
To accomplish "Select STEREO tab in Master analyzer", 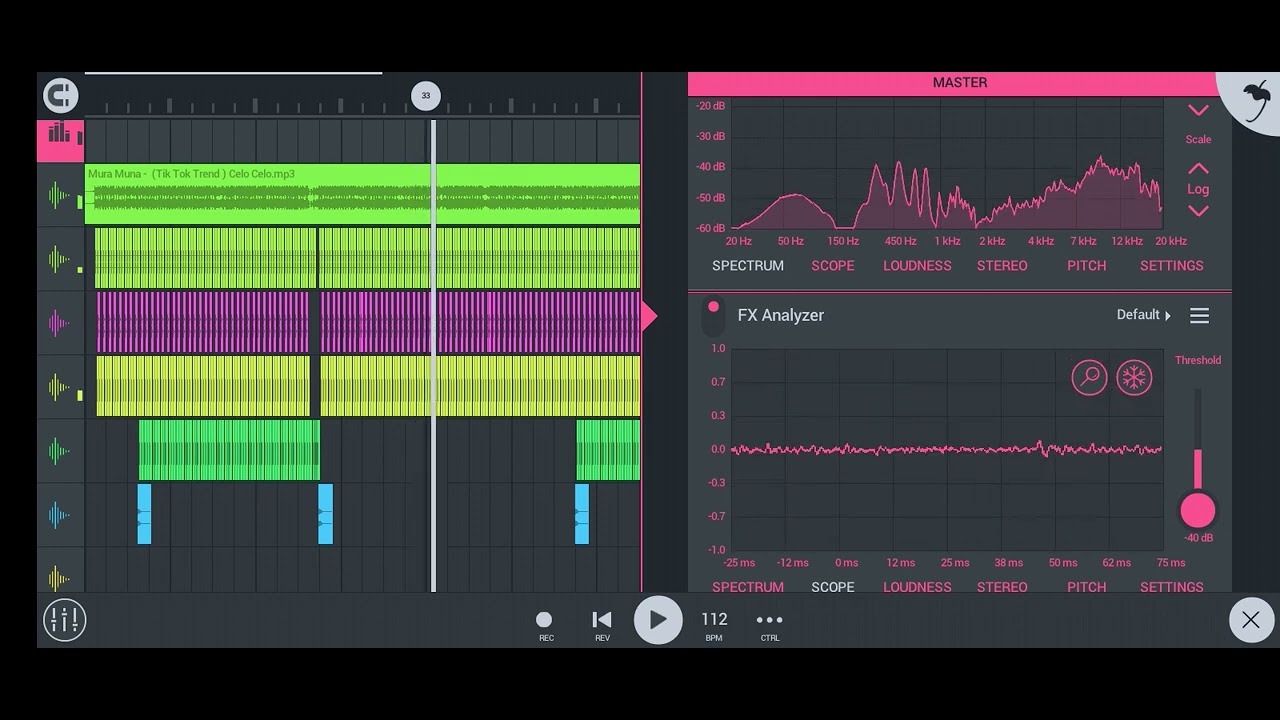I will [x=1002, y=266].
